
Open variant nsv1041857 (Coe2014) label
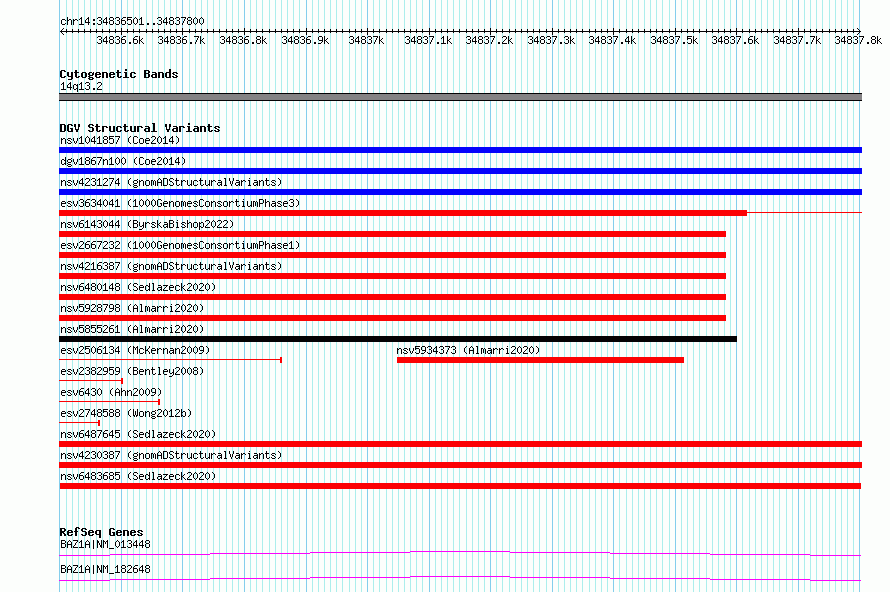(x=120, y=140)
